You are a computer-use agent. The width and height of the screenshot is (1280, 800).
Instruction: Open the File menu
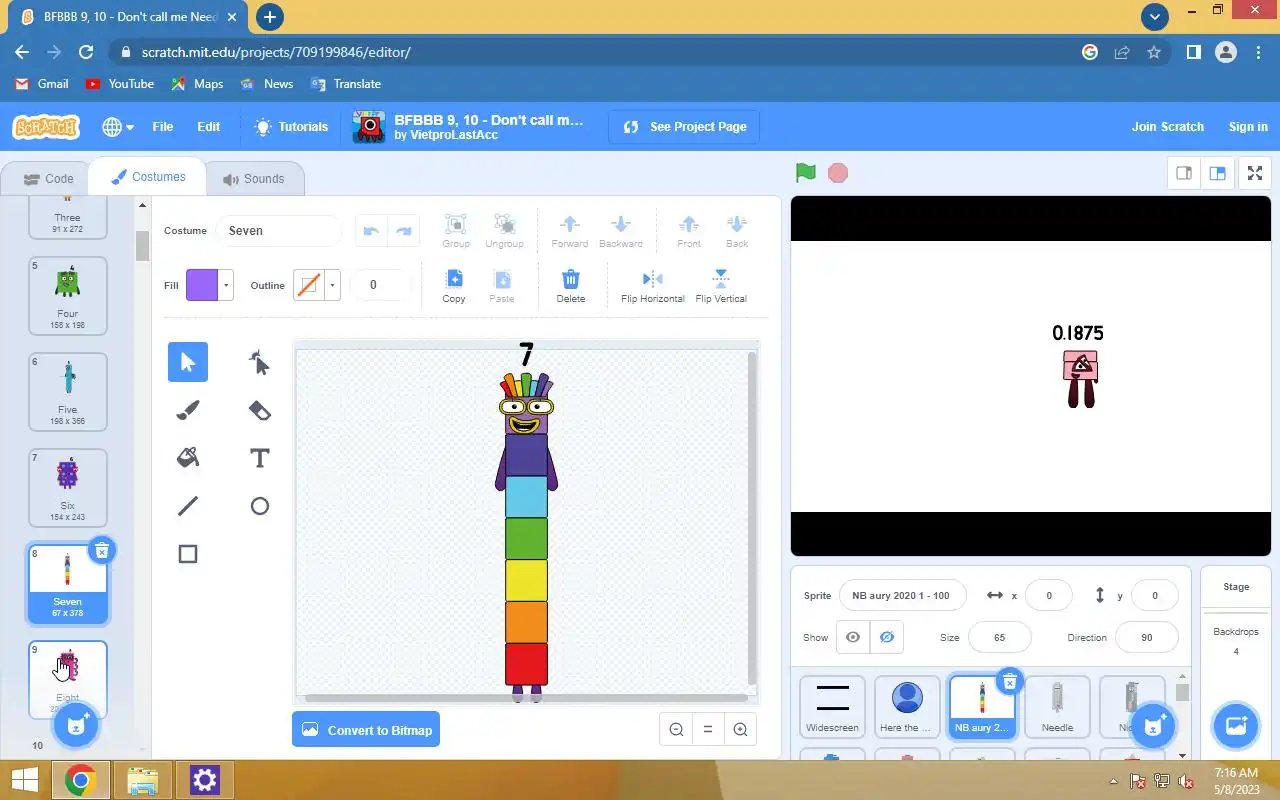pos(162,127)
